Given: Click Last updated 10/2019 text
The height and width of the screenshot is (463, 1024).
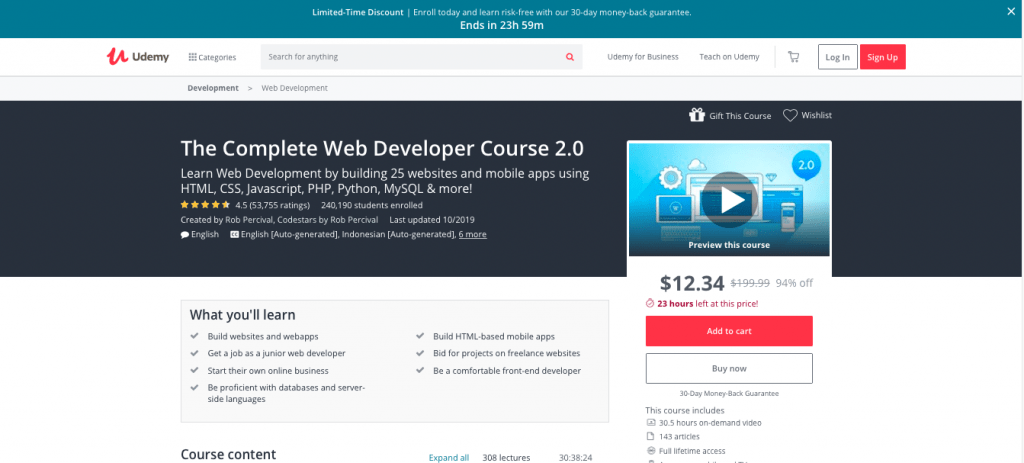Looking at the screenshot, I should point(432,220).
